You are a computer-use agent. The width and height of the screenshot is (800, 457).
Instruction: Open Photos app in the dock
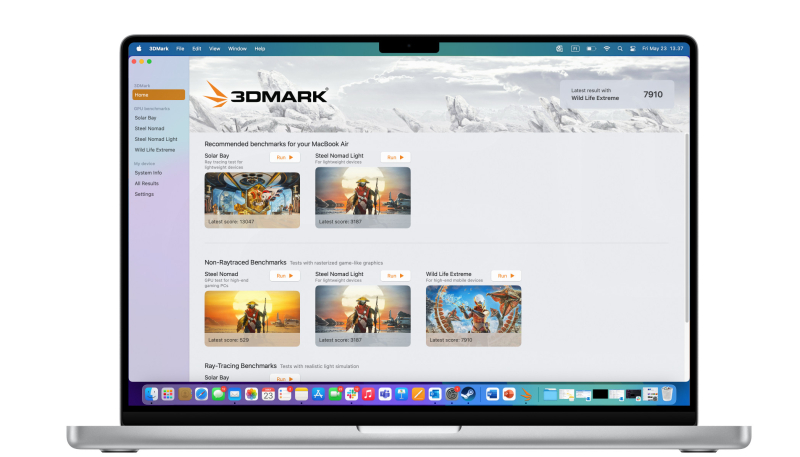[252, 394]
